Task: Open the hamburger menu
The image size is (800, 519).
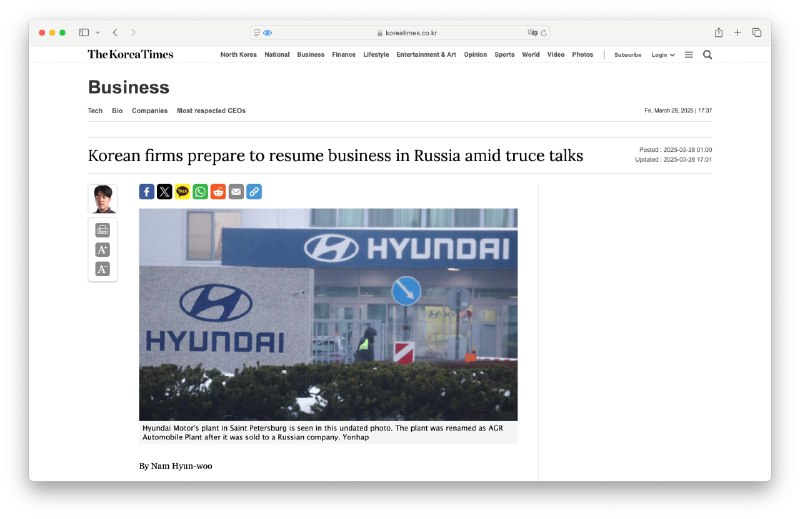Action: pos(689,55)
